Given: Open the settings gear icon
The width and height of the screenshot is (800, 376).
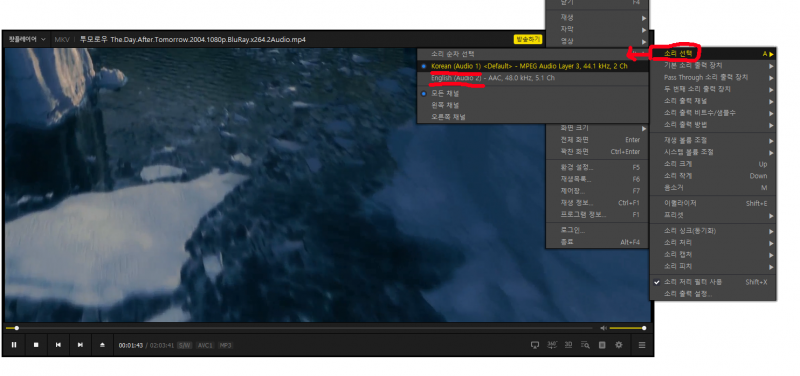Looking at the screenshot, I should (619, 345).
